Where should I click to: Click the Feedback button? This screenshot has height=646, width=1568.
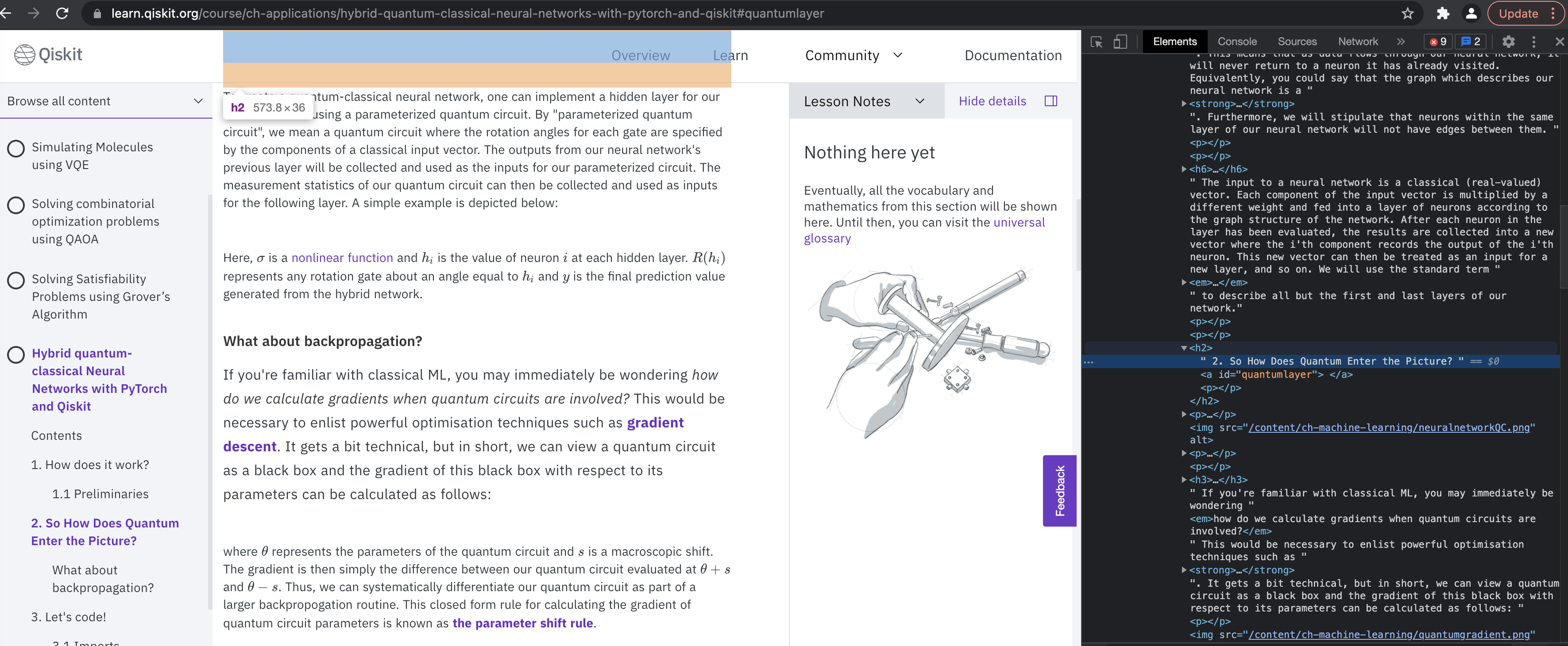pos(1059,491)
